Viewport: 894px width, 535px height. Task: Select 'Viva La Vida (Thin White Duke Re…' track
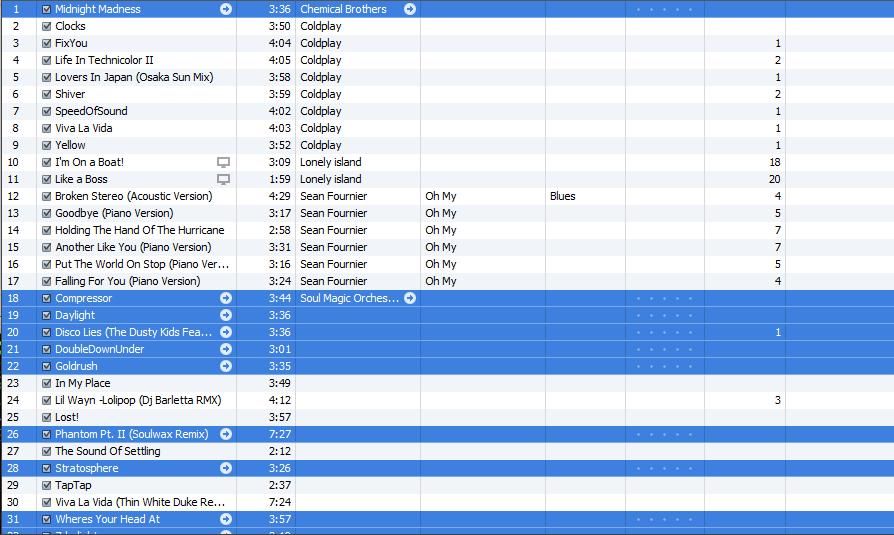pos(140,502)
